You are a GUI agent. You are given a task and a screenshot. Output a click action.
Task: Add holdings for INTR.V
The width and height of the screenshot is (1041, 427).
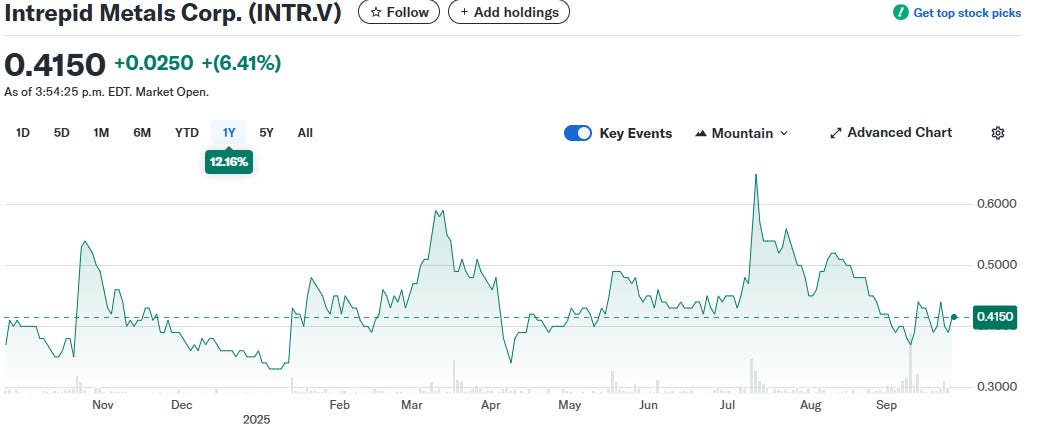(509, 12)
